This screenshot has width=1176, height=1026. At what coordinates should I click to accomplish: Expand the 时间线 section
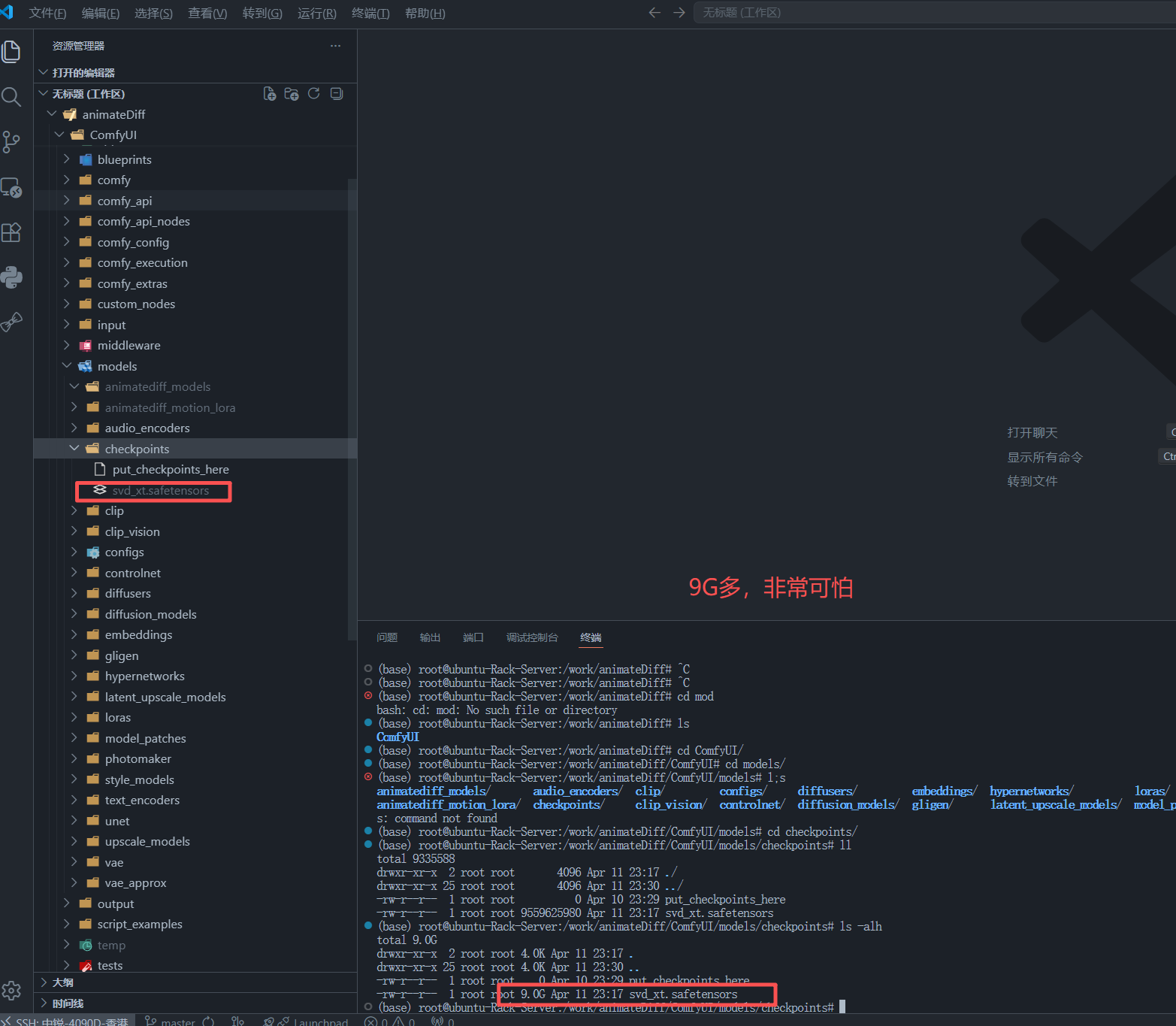tap(195, 1003)
